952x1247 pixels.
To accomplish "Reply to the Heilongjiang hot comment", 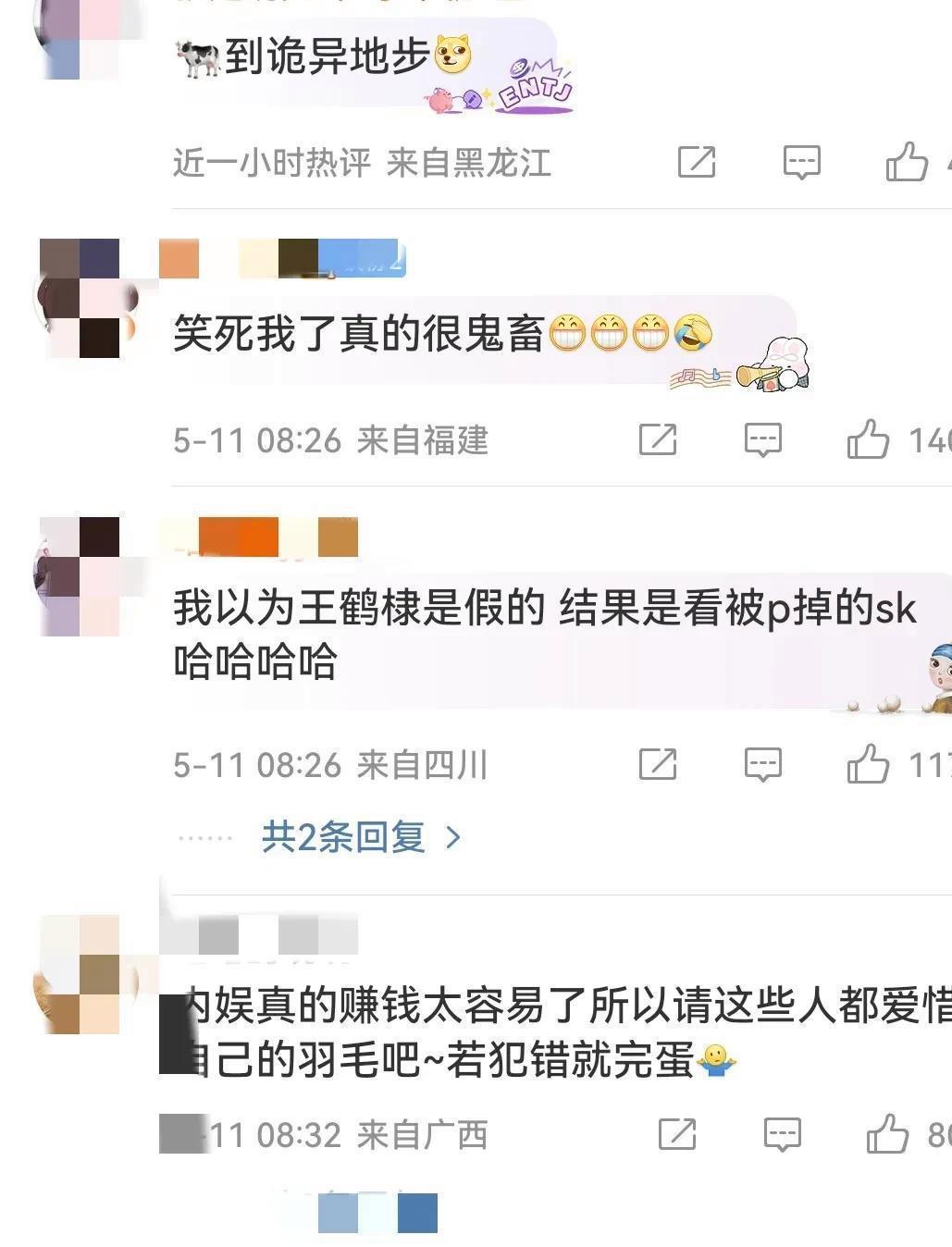I will pos(801,162).
